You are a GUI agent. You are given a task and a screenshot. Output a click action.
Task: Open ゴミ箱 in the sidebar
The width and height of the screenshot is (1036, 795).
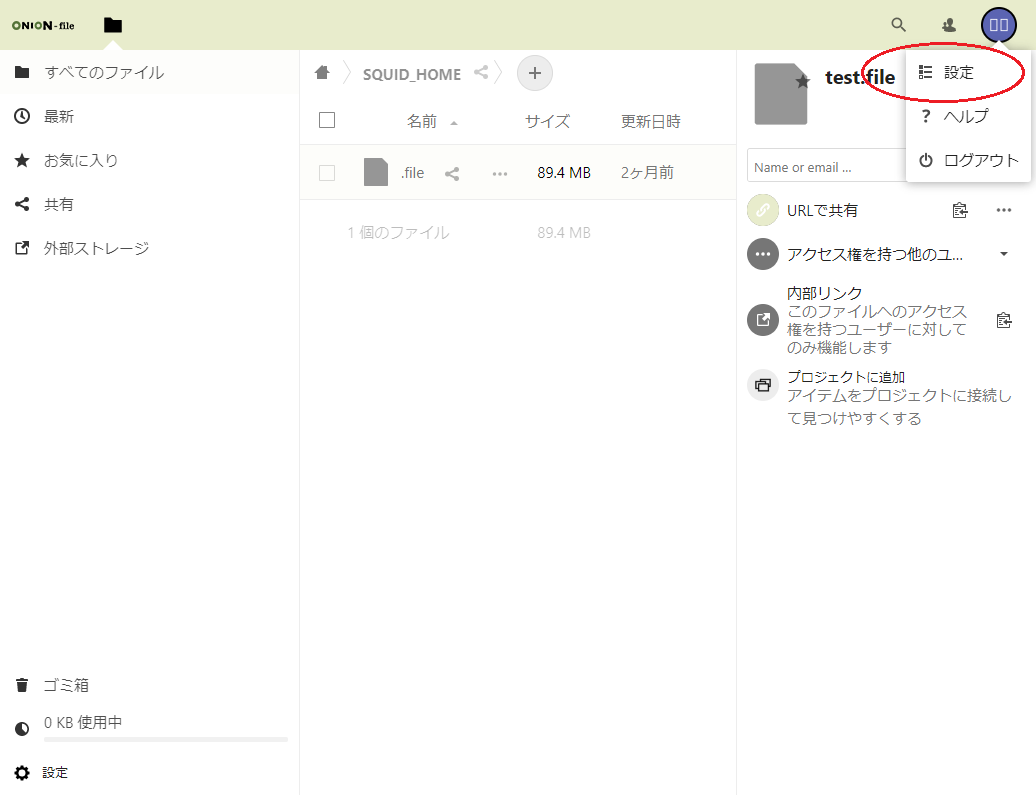[x=66, y=685]
